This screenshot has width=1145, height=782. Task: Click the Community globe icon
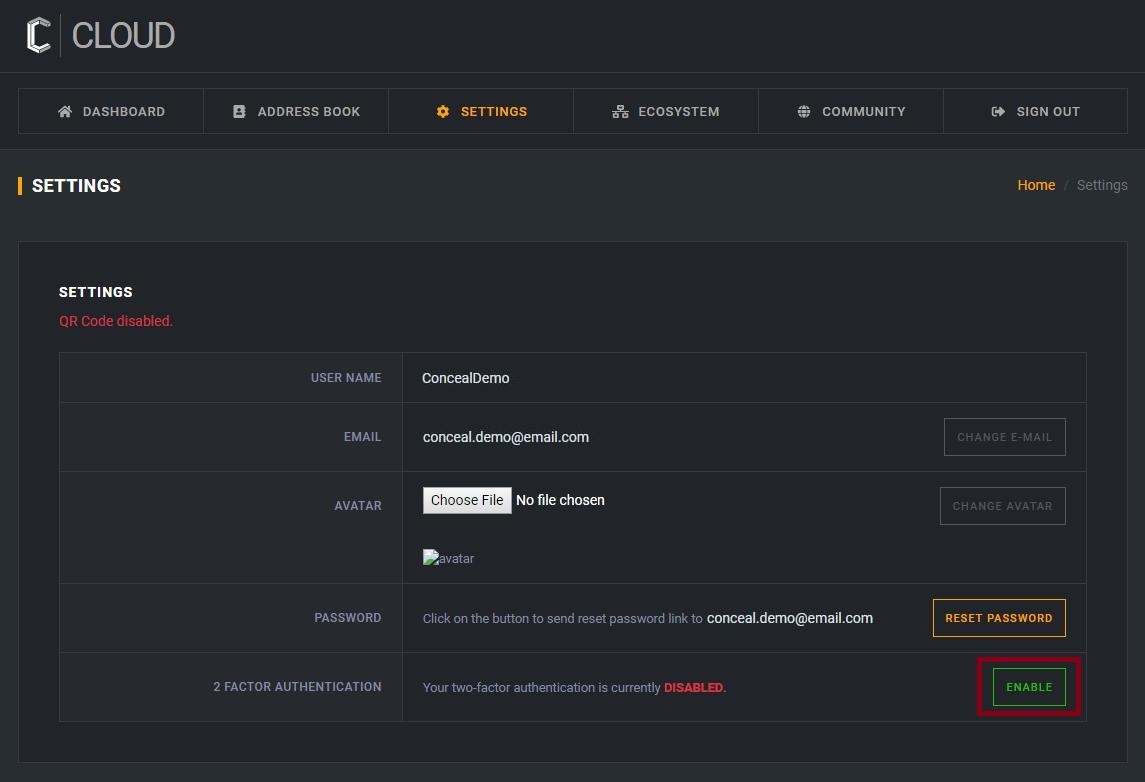804,112
